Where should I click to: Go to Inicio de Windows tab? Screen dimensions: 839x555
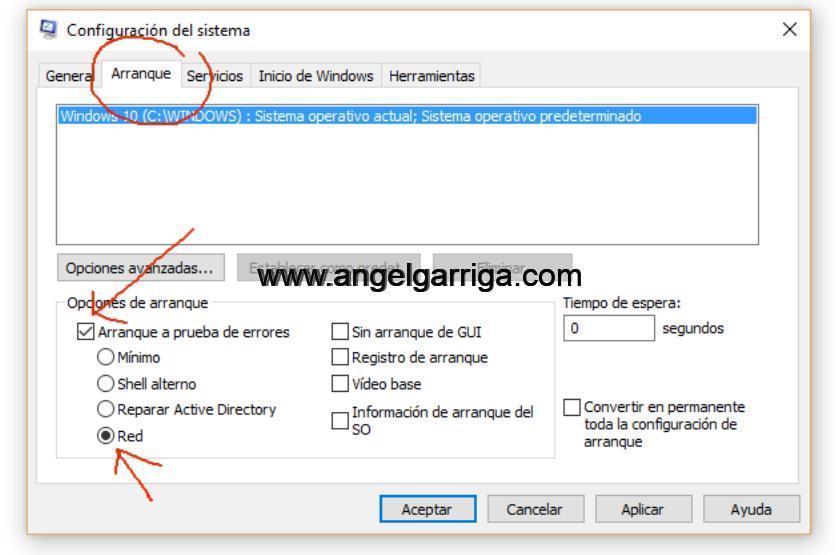coord(316,76)
